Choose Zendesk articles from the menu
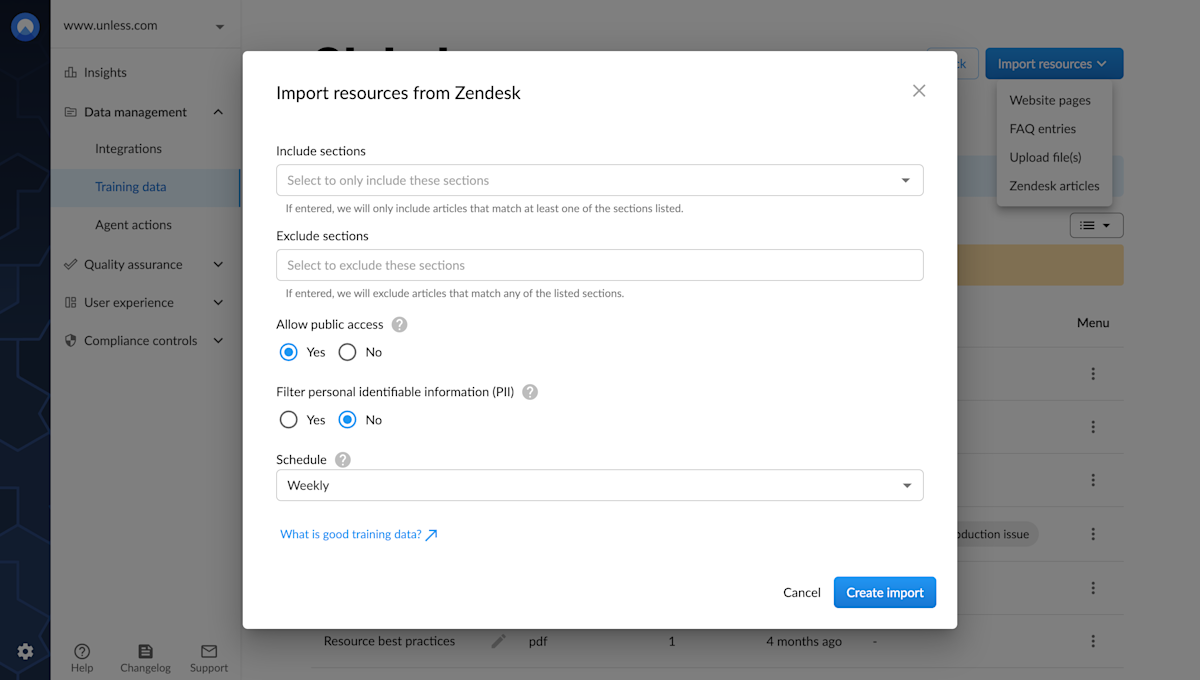The height and width of the screenshot is (680, 1200). coord(1054,185)
